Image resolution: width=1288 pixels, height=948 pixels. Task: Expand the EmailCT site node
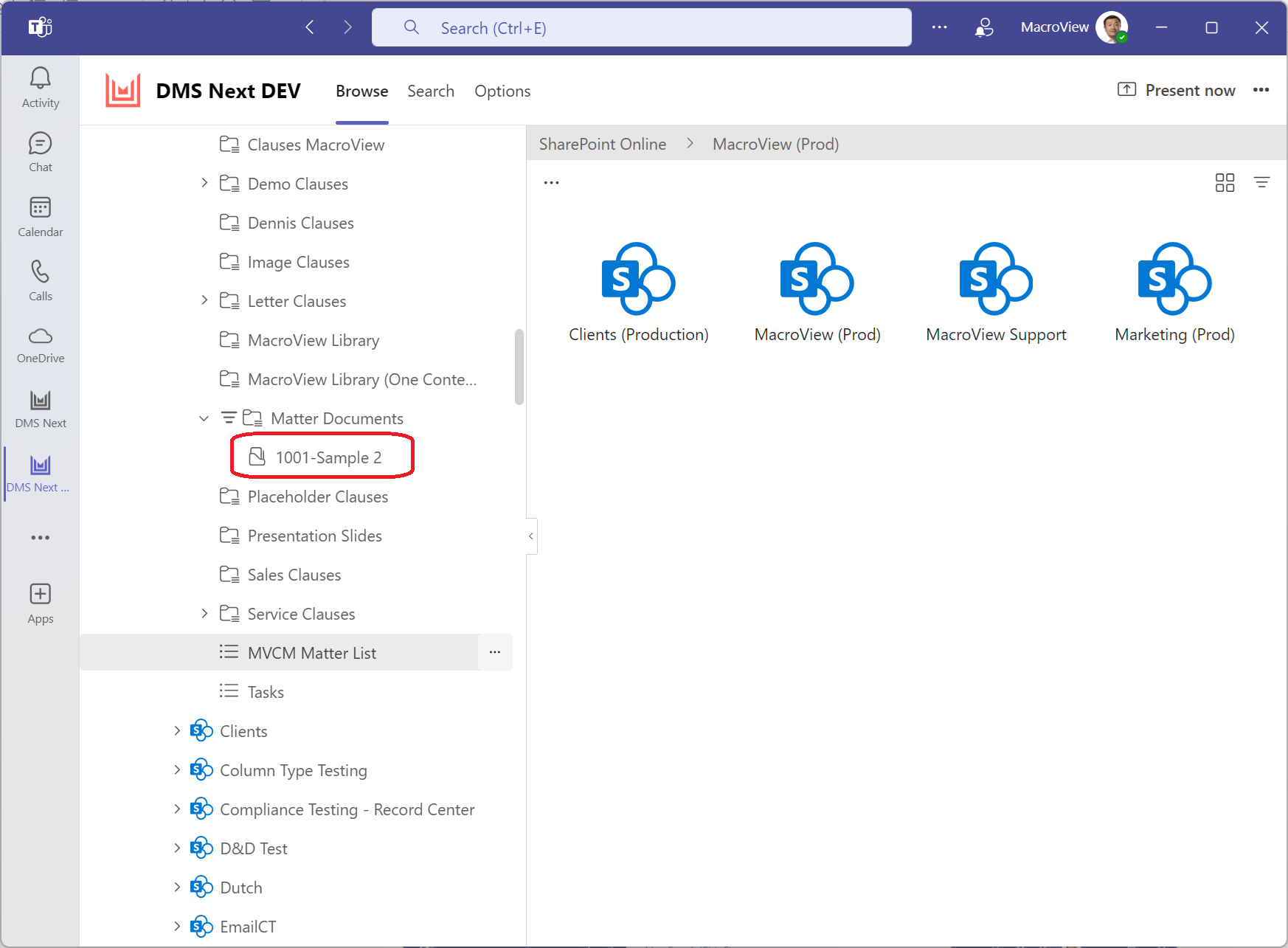click(177, 926)
